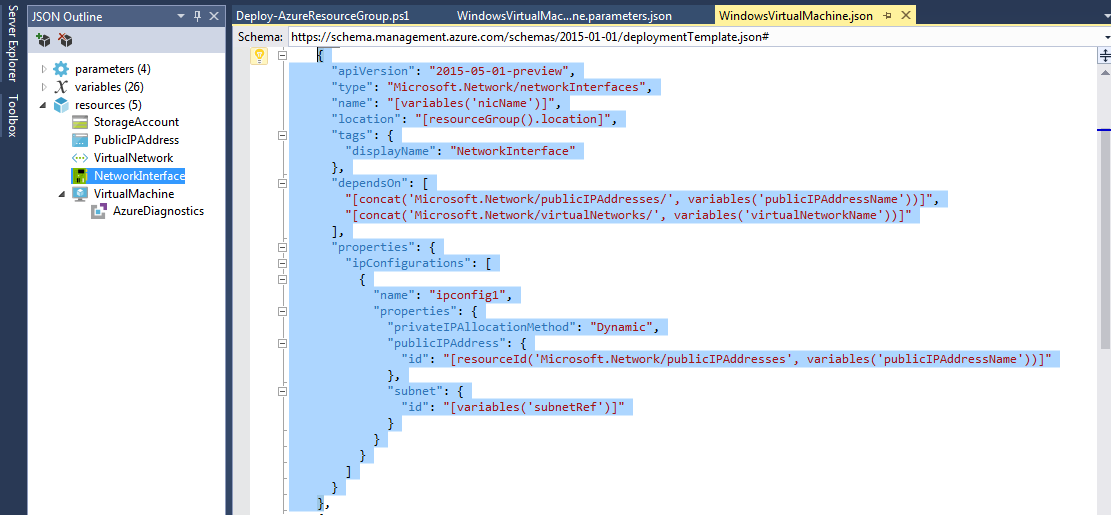Image resolution: width=1111 pixels, height=515 pixels.
Task: Collapse the ipconfig1 inner "properties" block
Action: (282, 310)
